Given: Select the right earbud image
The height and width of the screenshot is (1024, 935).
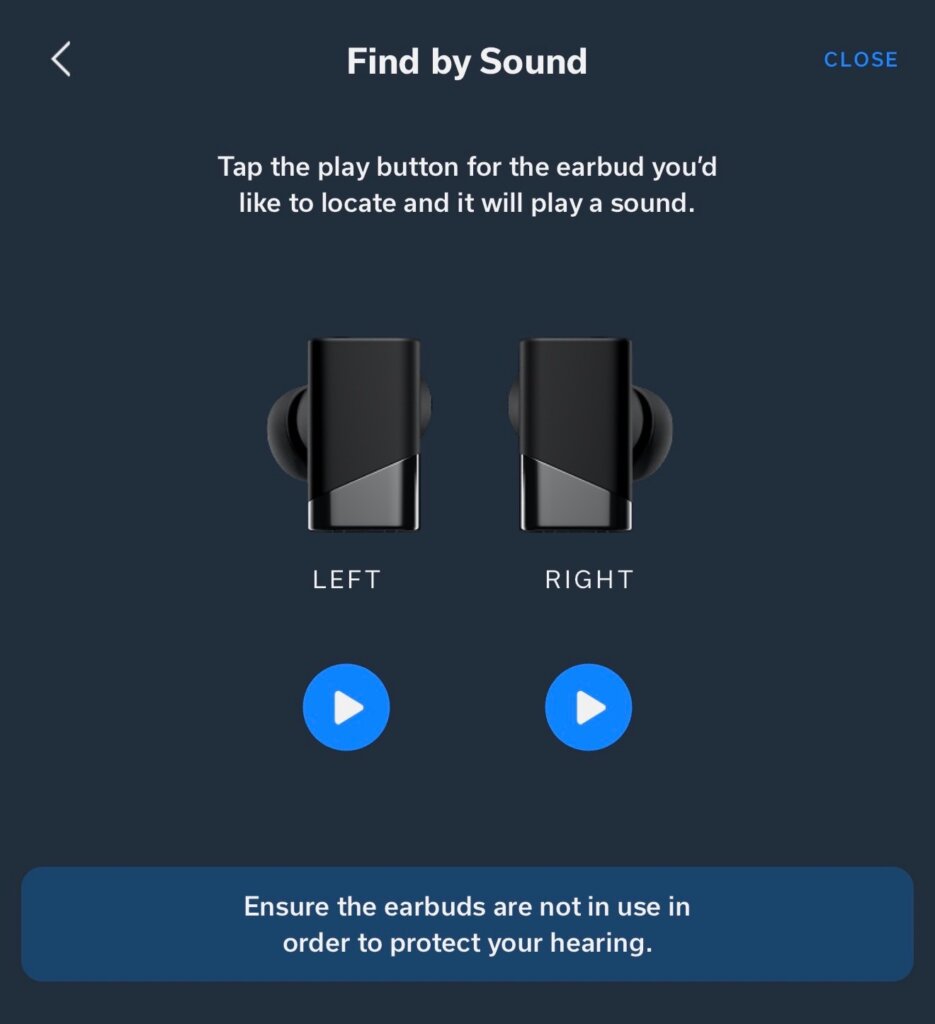Looking at the screenshot, I should click(x=590, y=434).
